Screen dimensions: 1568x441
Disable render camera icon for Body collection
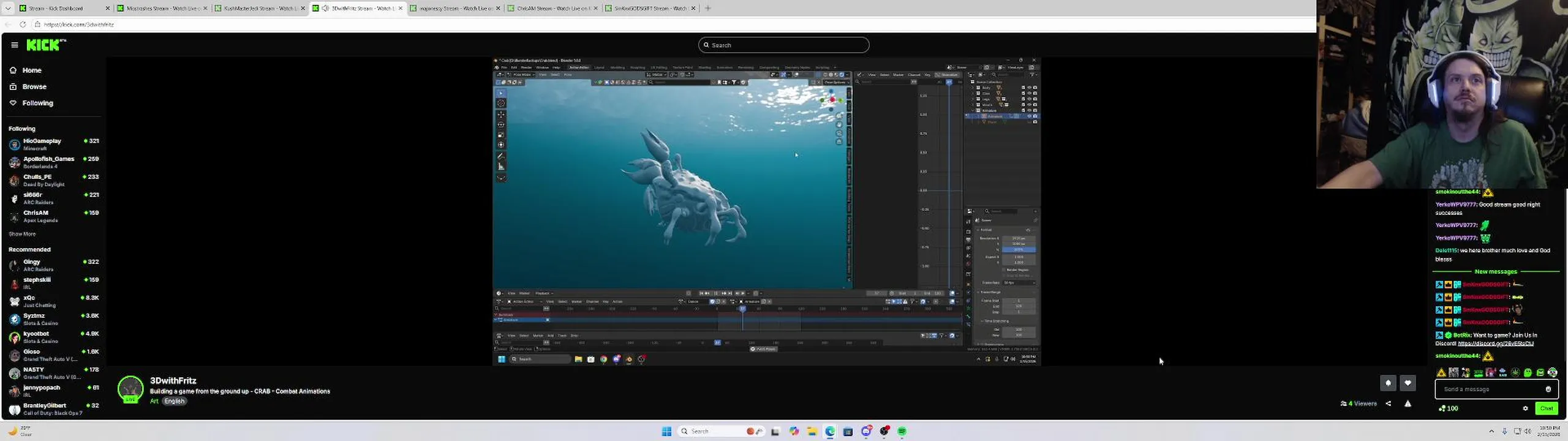pyautogui.click(x=1035, y=88)
